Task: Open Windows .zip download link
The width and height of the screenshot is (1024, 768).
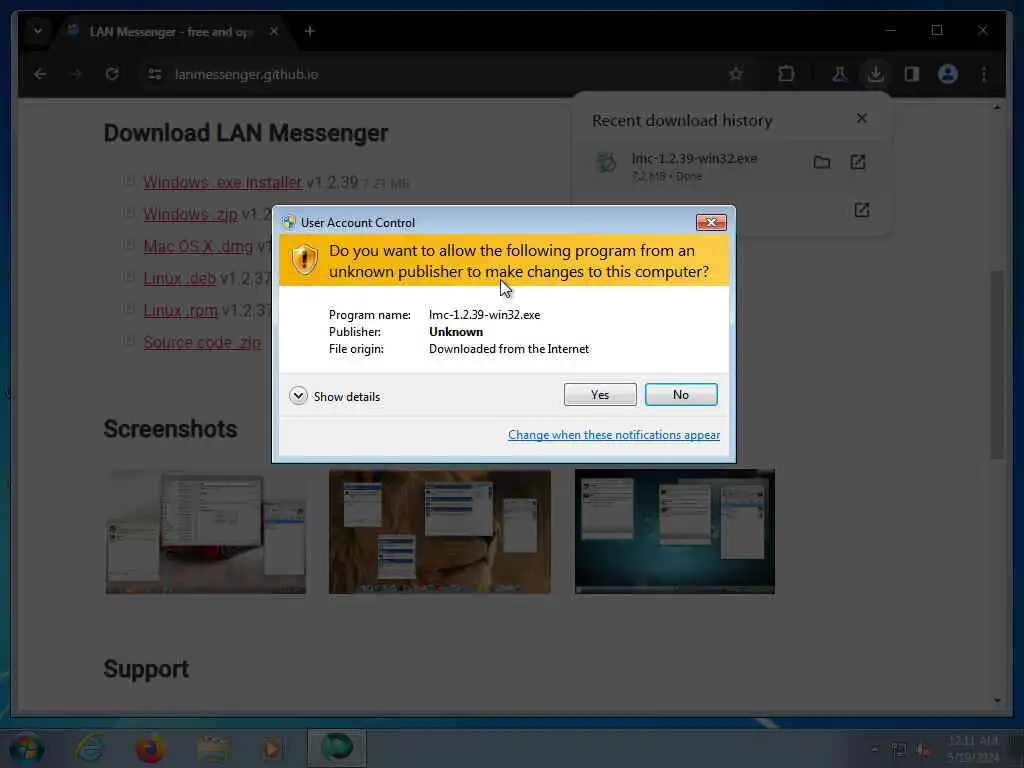Action: coord(191,214)
